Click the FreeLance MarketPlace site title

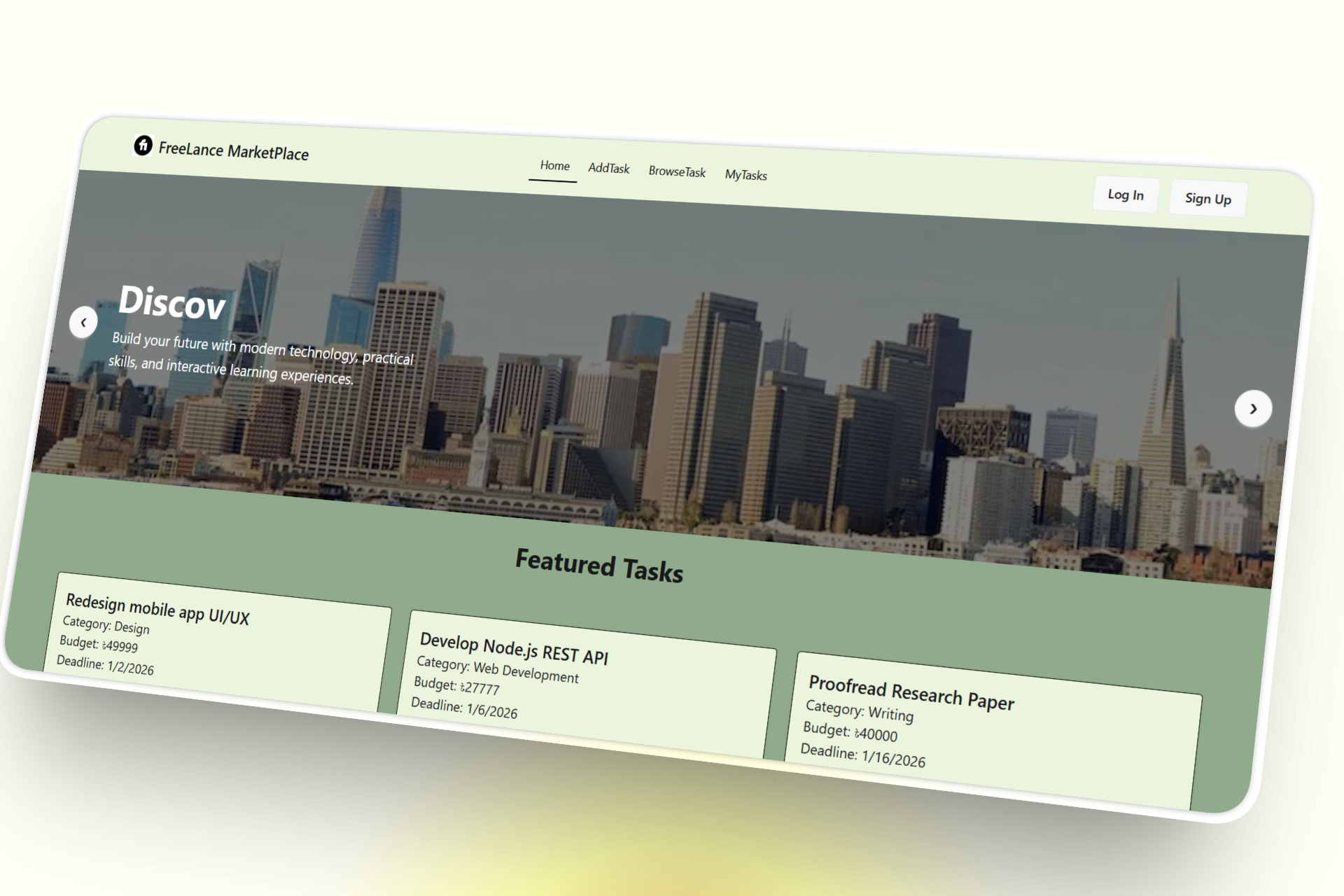[x=233, y=150]
